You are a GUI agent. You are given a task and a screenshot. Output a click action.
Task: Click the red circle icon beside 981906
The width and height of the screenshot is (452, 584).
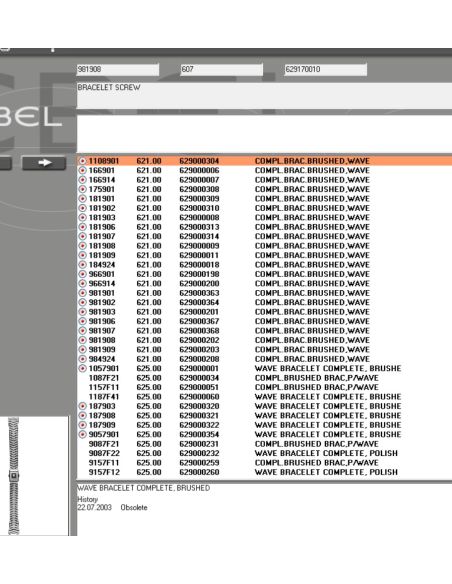coord(82,321)
